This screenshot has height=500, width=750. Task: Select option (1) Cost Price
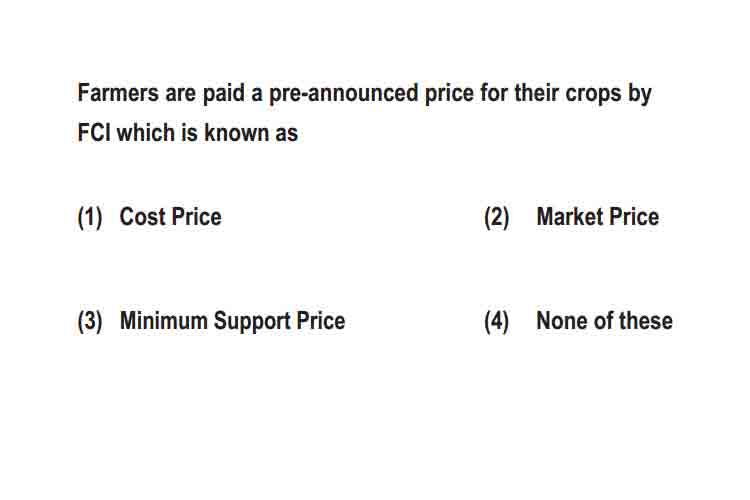(150, 217)
